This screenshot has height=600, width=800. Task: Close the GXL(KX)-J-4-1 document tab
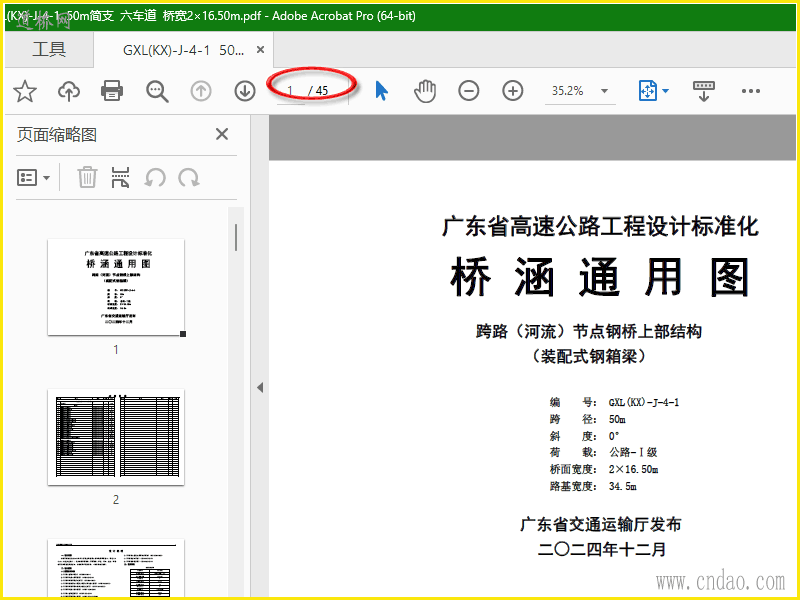click(260, 49)
